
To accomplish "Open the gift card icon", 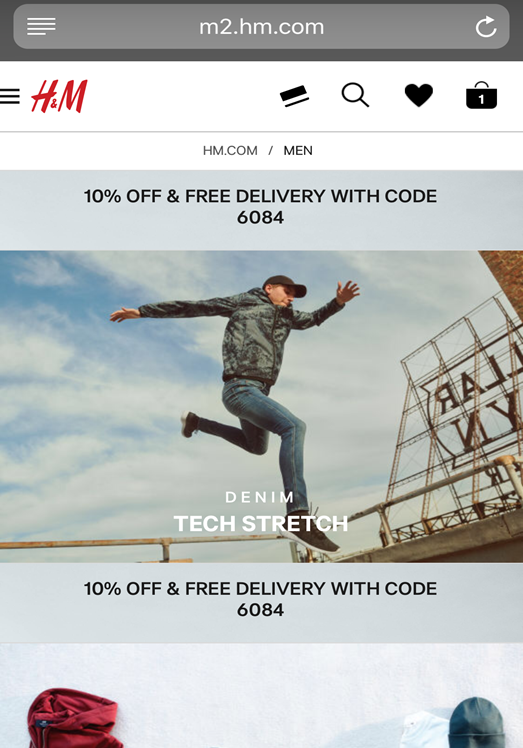I will [x=294, y=96].
